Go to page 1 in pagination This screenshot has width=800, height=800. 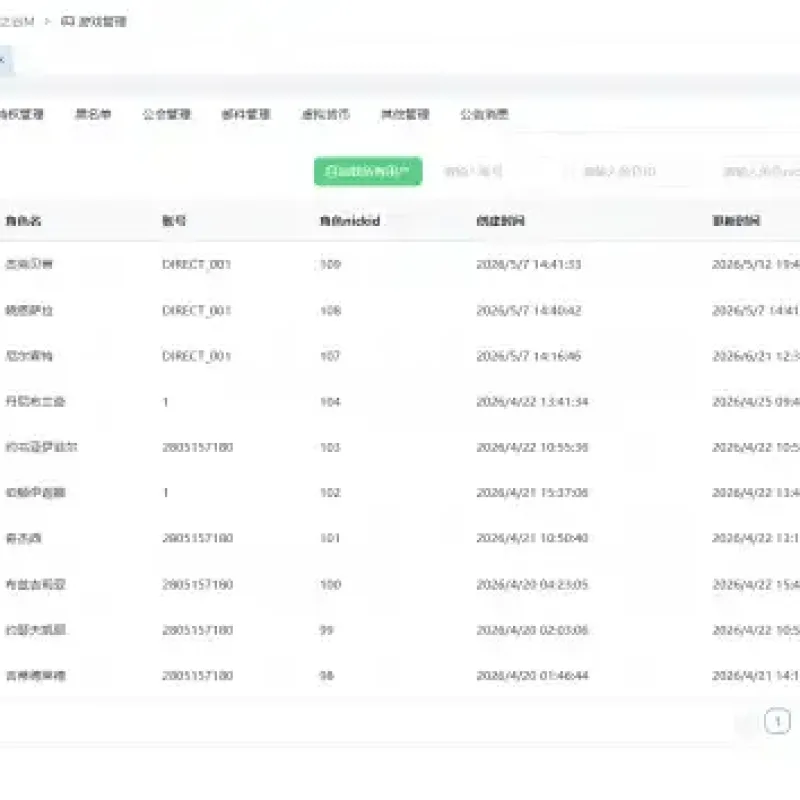[x=777, y=721]
